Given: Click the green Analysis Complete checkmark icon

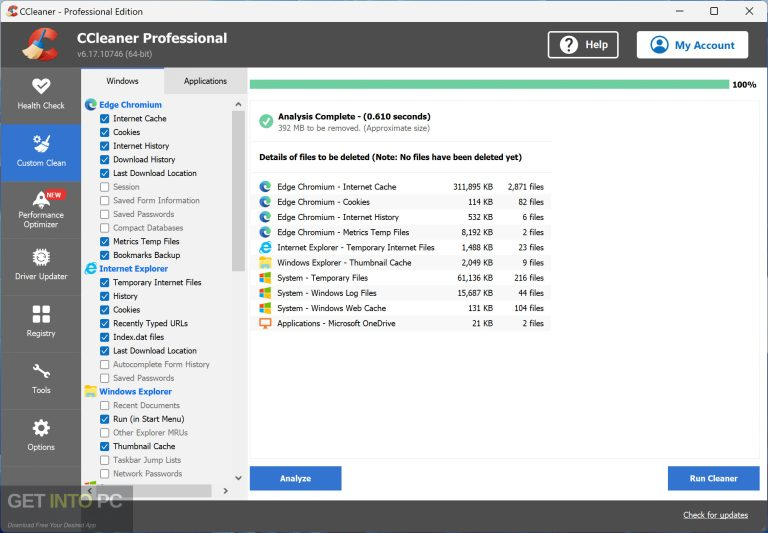Looking at the screenshot, I should click(266, 121).
